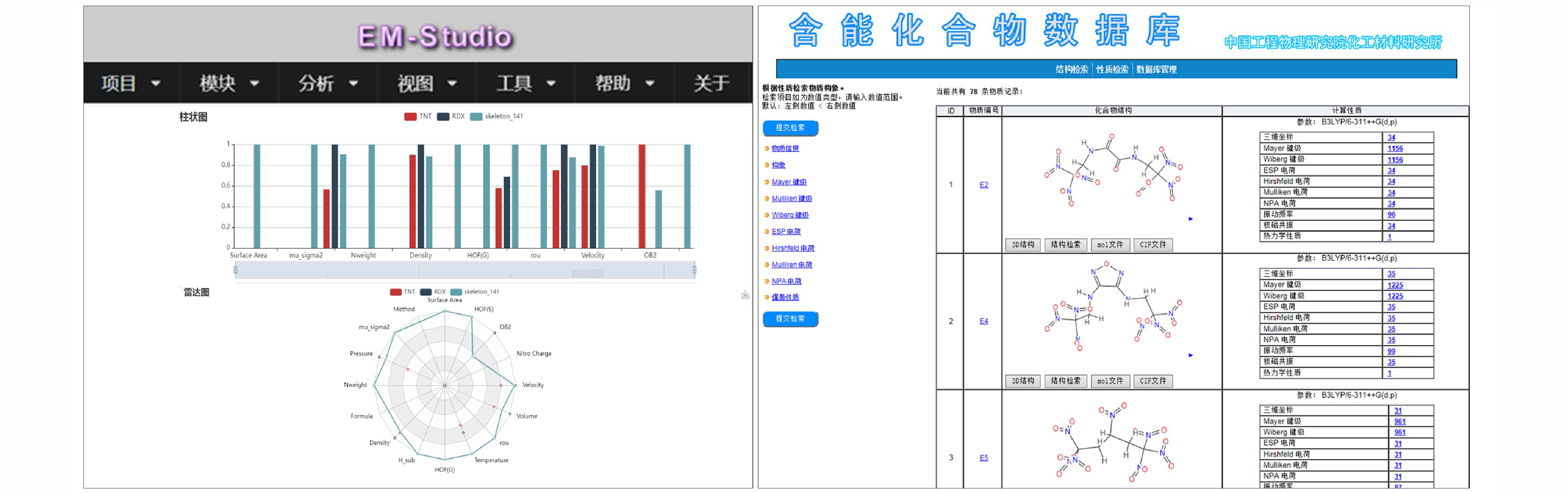Open the ESP 电荷 sidebar link

(x=786, y=232)
